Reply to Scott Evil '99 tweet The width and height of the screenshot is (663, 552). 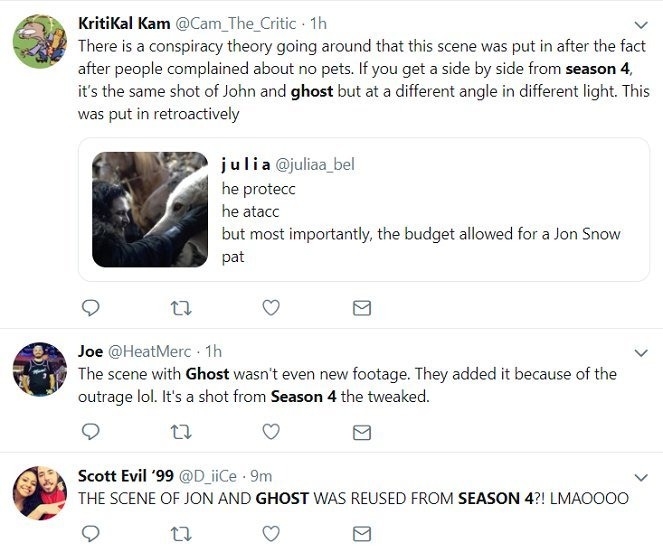click(90, 534)
